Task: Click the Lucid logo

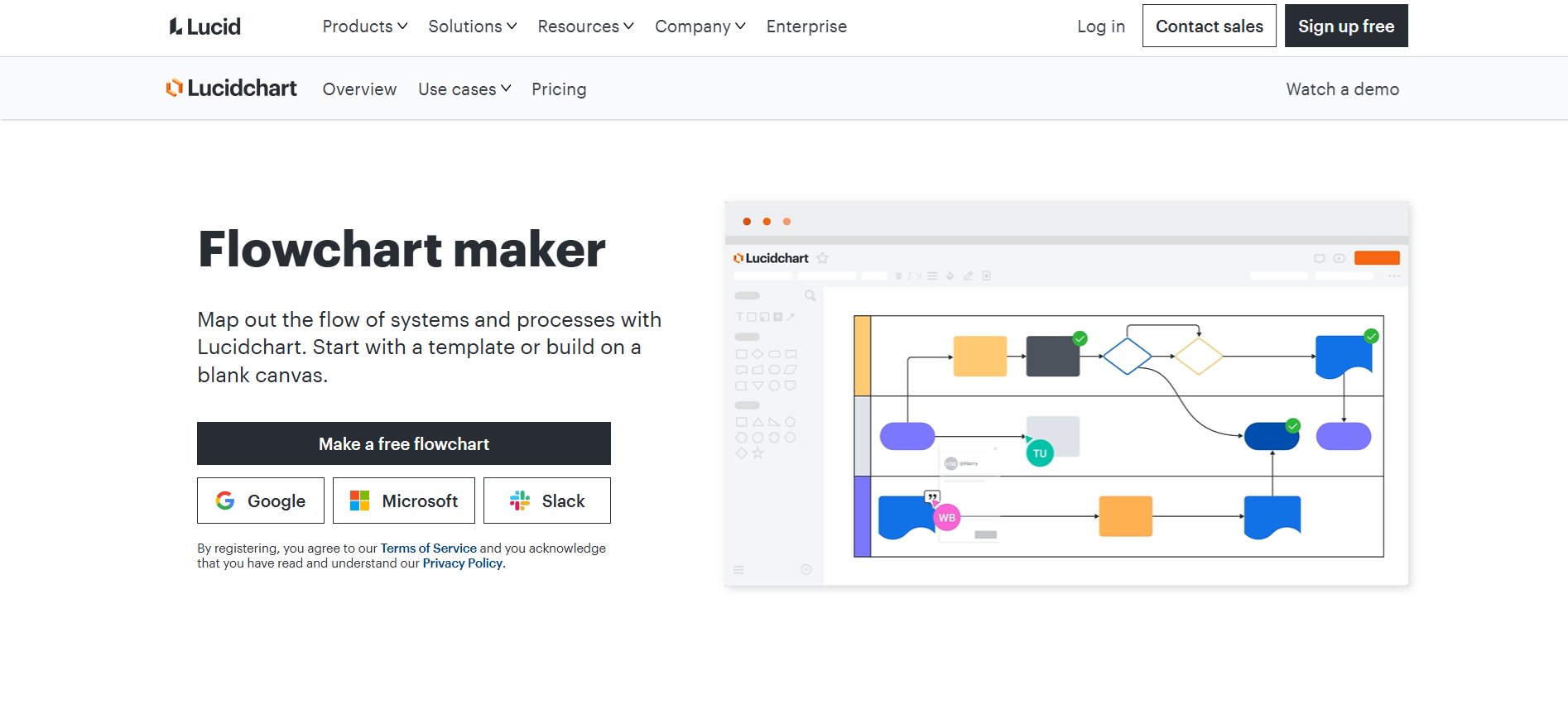Action: 204,26
